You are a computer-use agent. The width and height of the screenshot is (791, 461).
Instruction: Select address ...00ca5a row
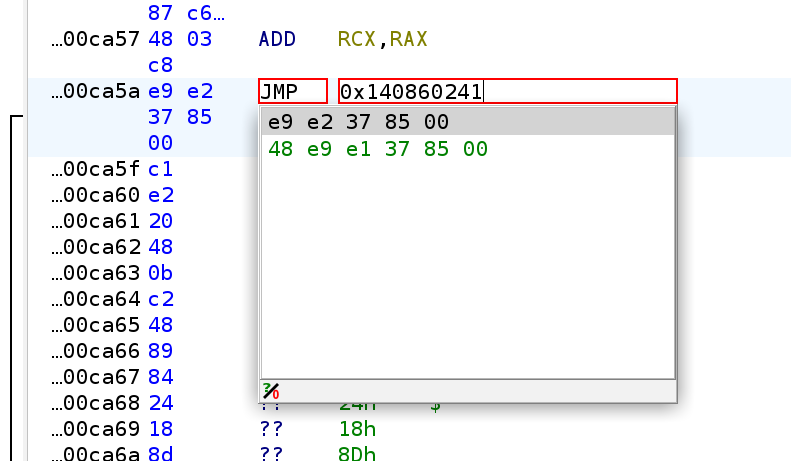[x=98, y=92]
